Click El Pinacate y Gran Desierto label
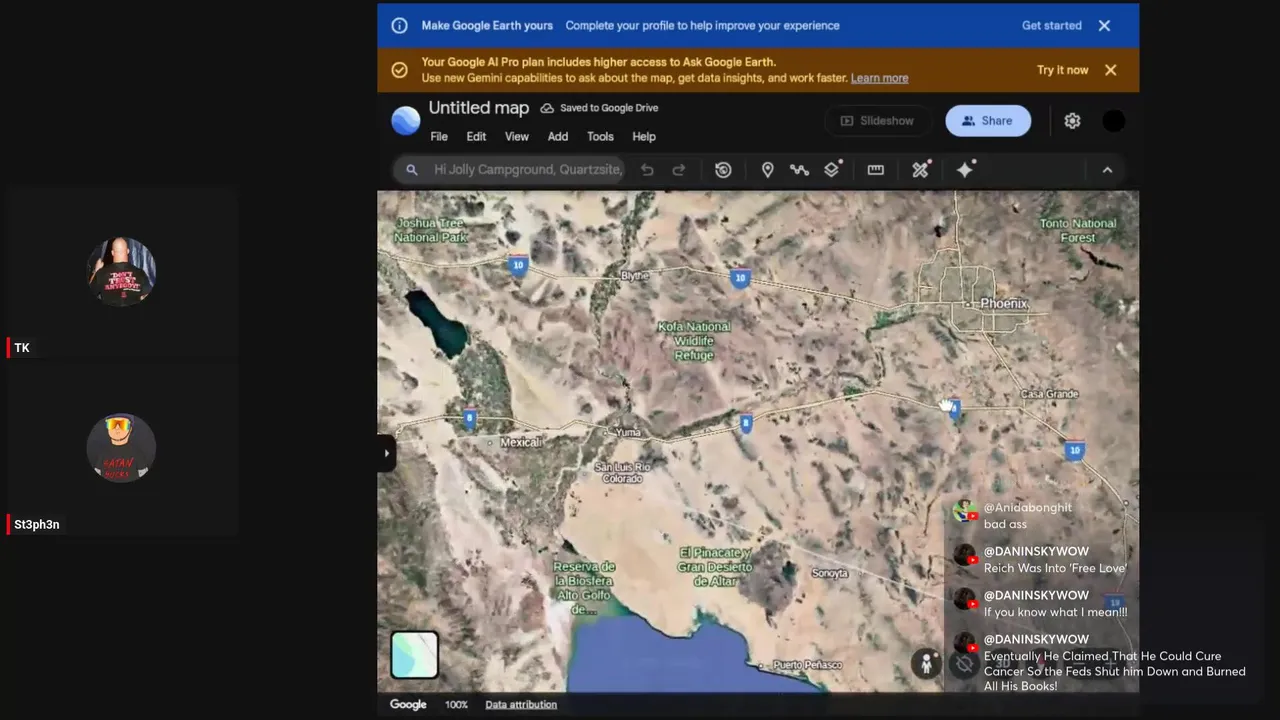This screenshot has width=1280, height=720. (x=714, y=567)
